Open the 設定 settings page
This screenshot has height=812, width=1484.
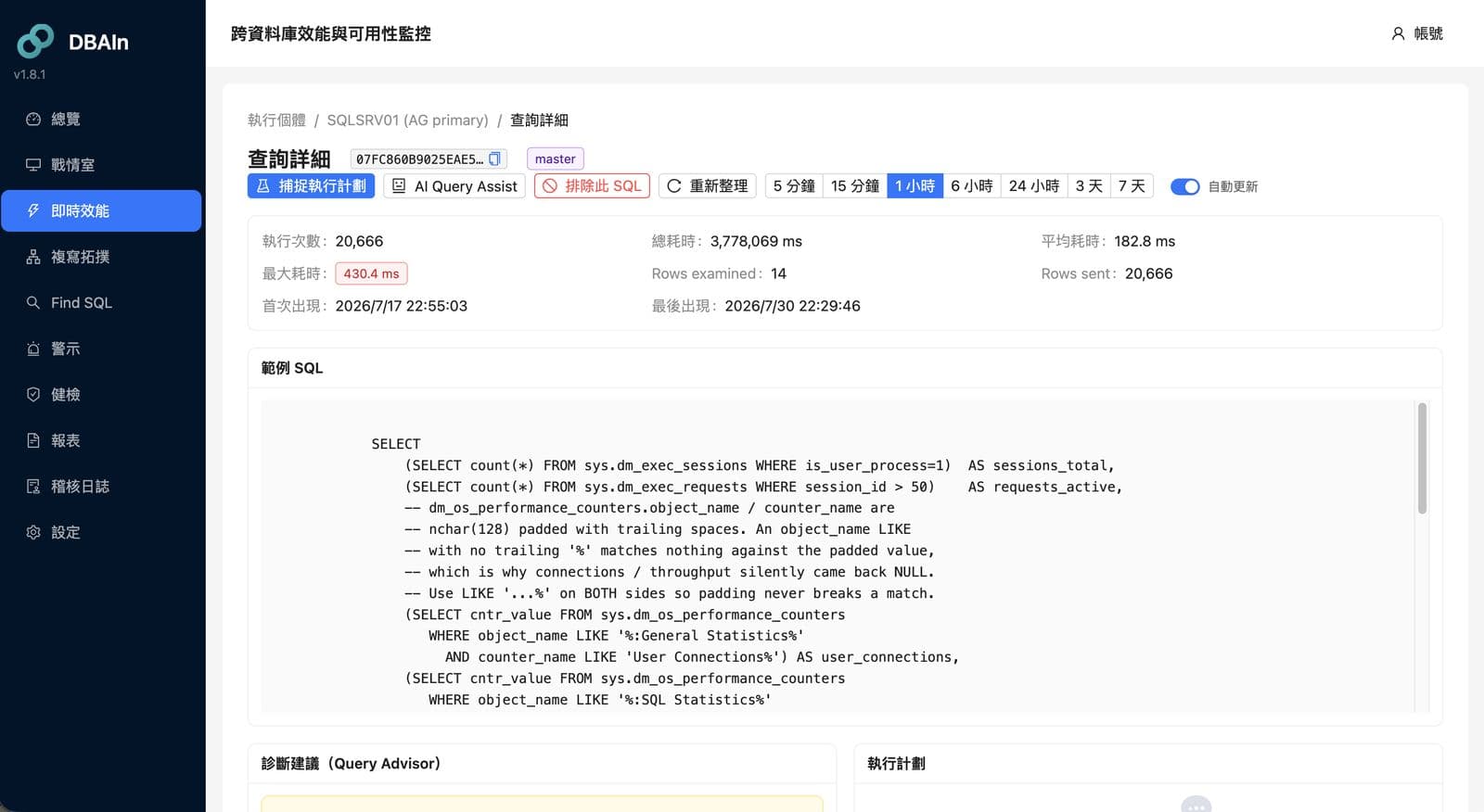pyautogui.click(x=101, y=532)
